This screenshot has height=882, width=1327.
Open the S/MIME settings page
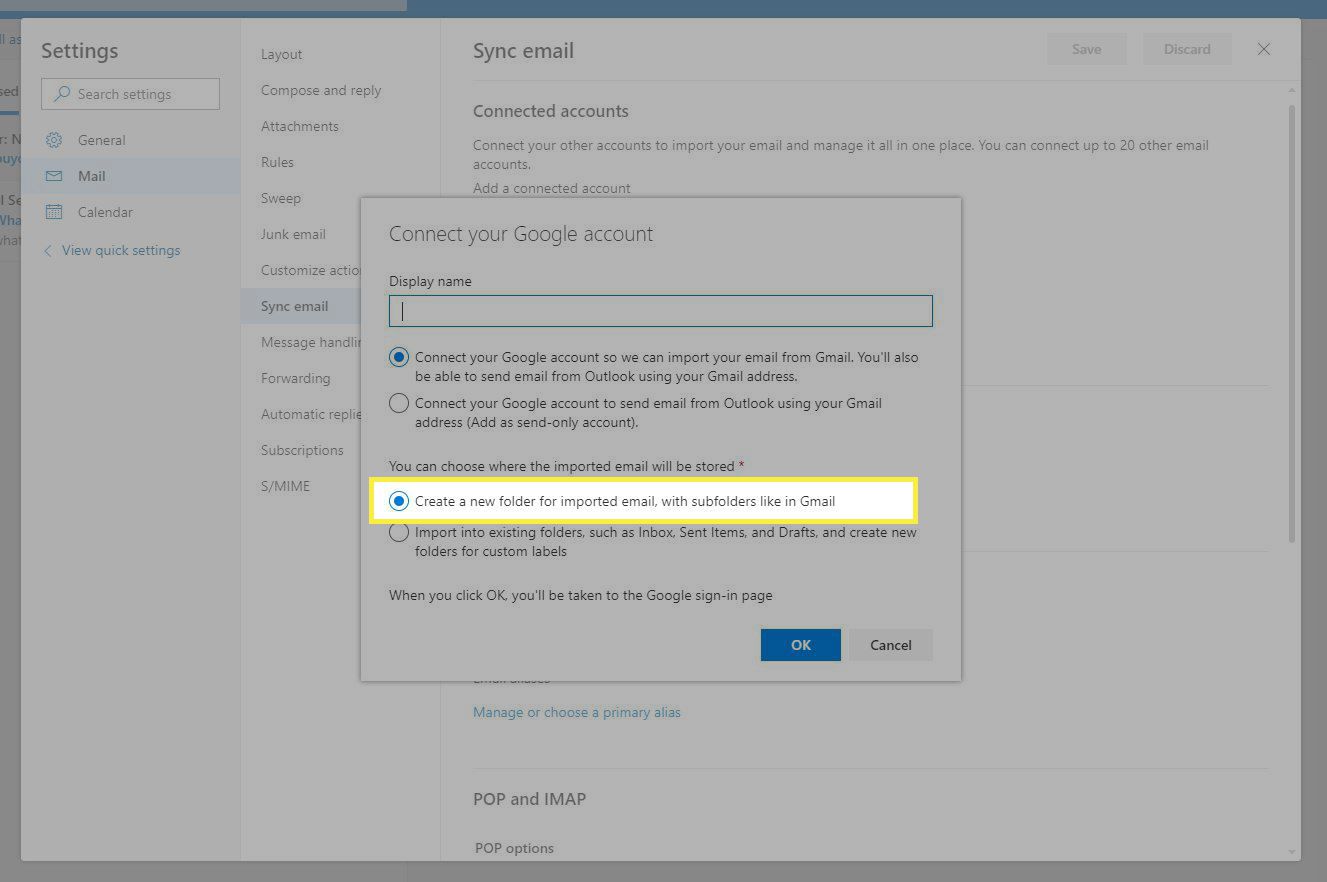(286, 486)
